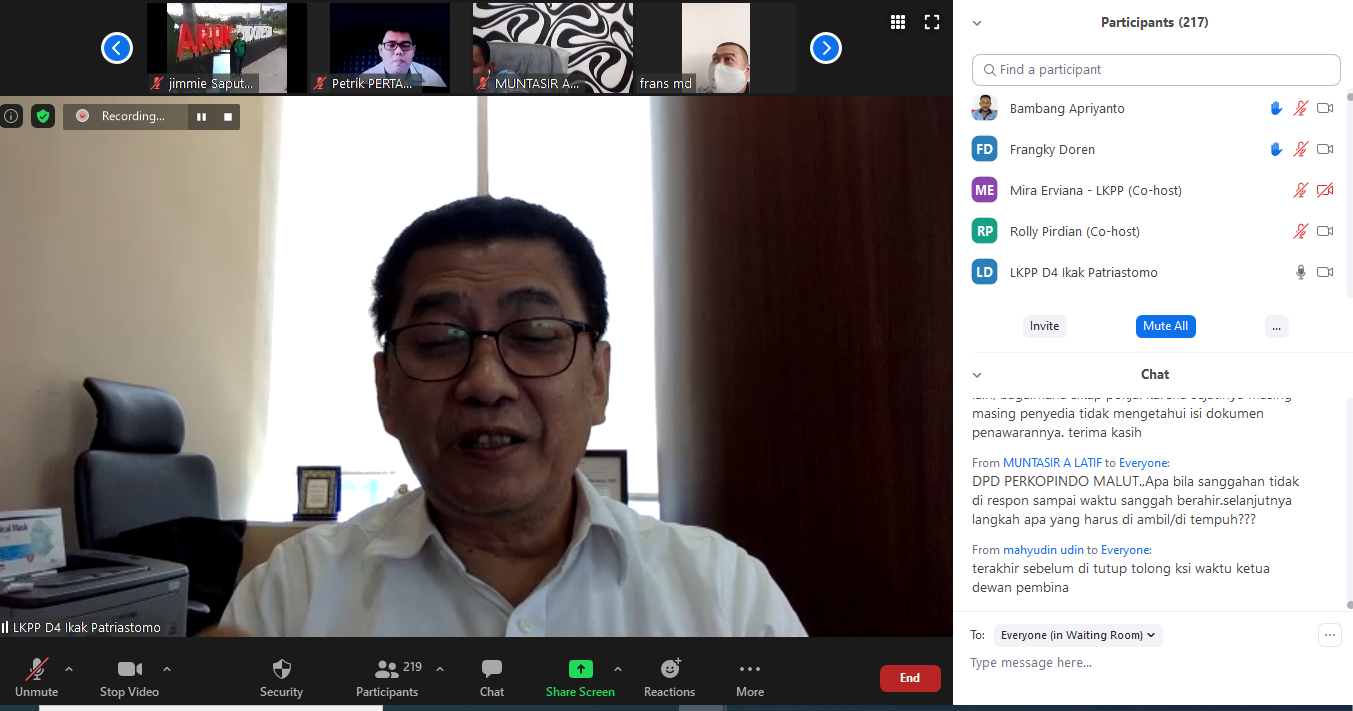The image size is (1353, 711).
Task: Open the chat recipient Everyone dropdown
Action: click(x=1079, y=635)
